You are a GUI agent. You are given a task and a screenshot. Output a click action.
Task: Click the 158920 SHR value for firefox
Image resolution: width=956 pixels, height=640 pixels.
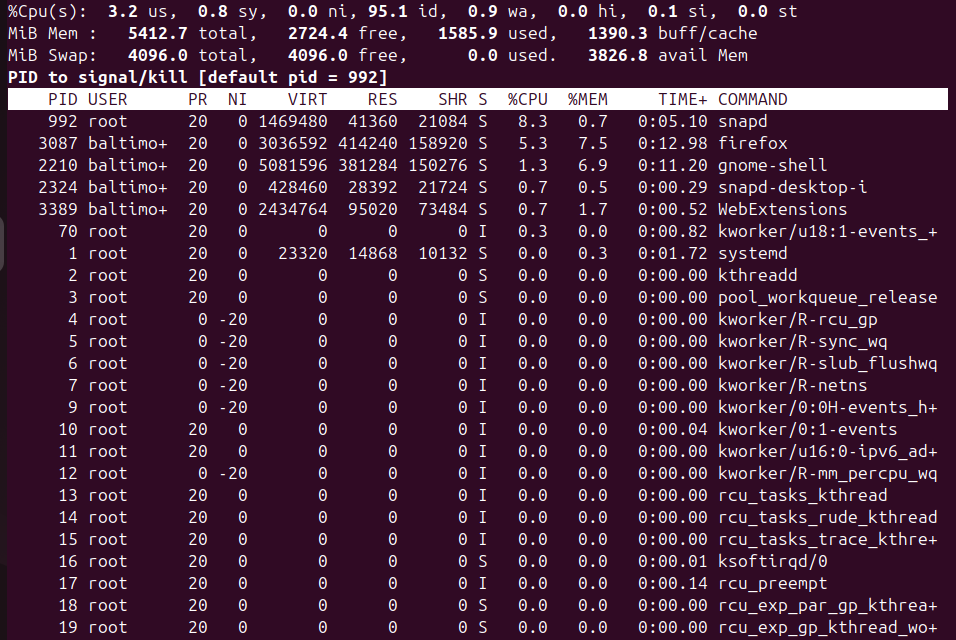(x=438, y=143)
